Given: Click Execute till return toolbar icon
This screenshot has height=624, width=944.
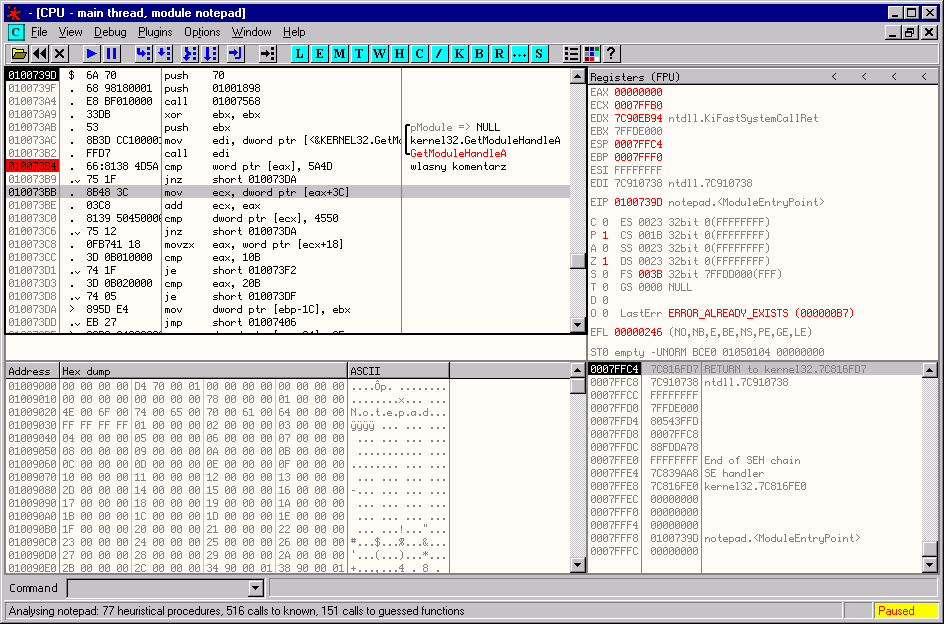Looking at the screenshot, I should click(x=235, y=54).
